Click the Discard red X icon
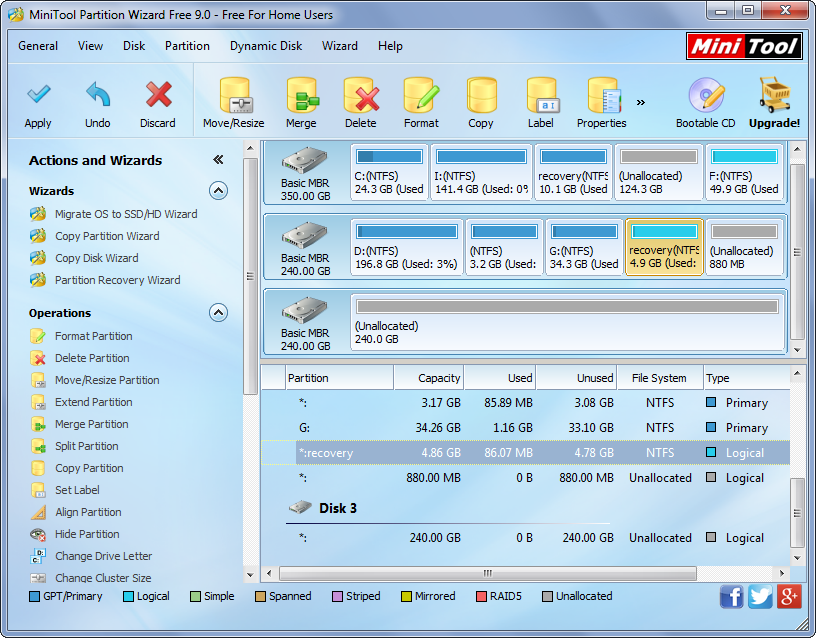816x638 pixels. click(158, 95)
